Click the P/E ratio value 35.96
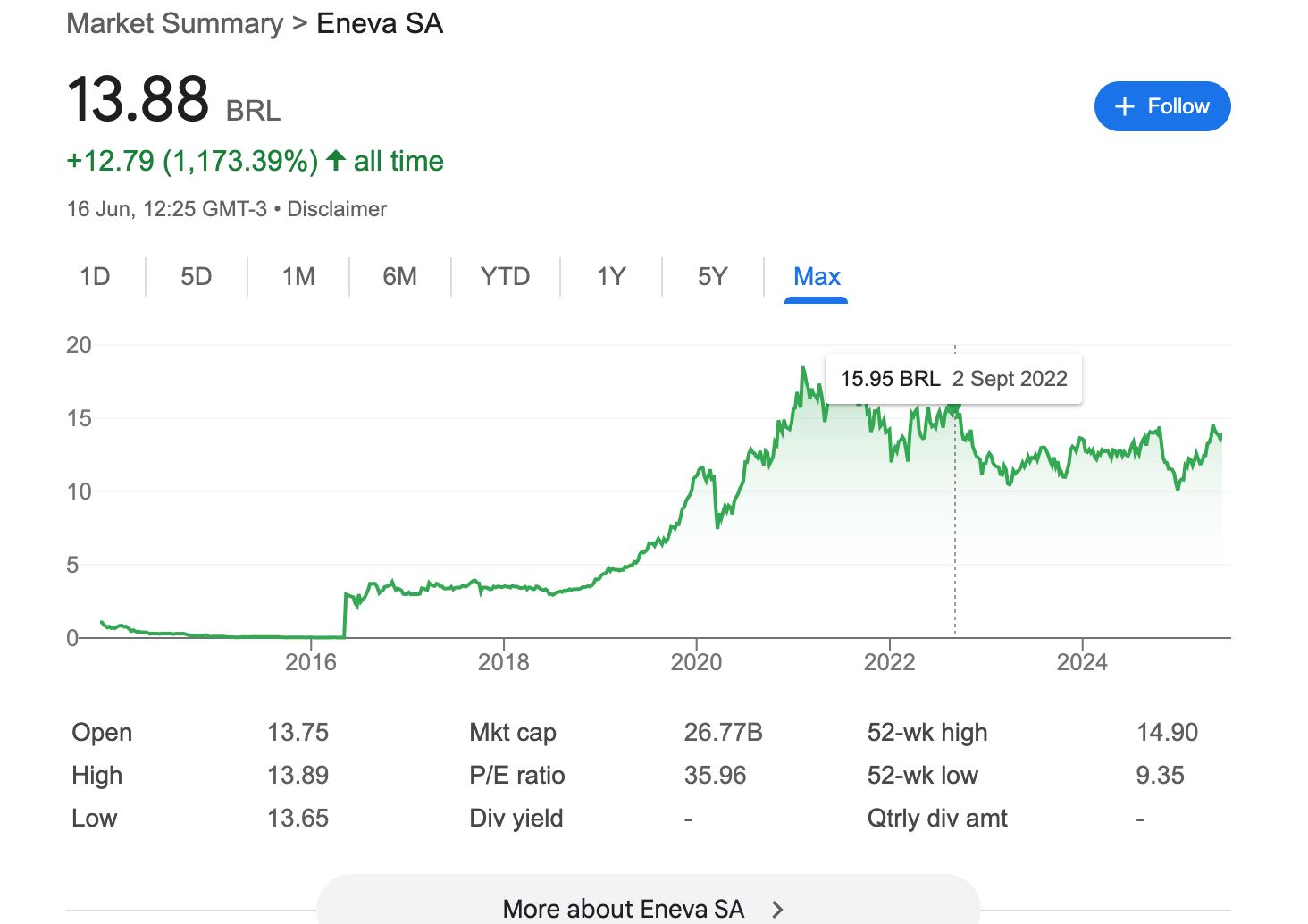1308x924 pixels. coord(716,775)
